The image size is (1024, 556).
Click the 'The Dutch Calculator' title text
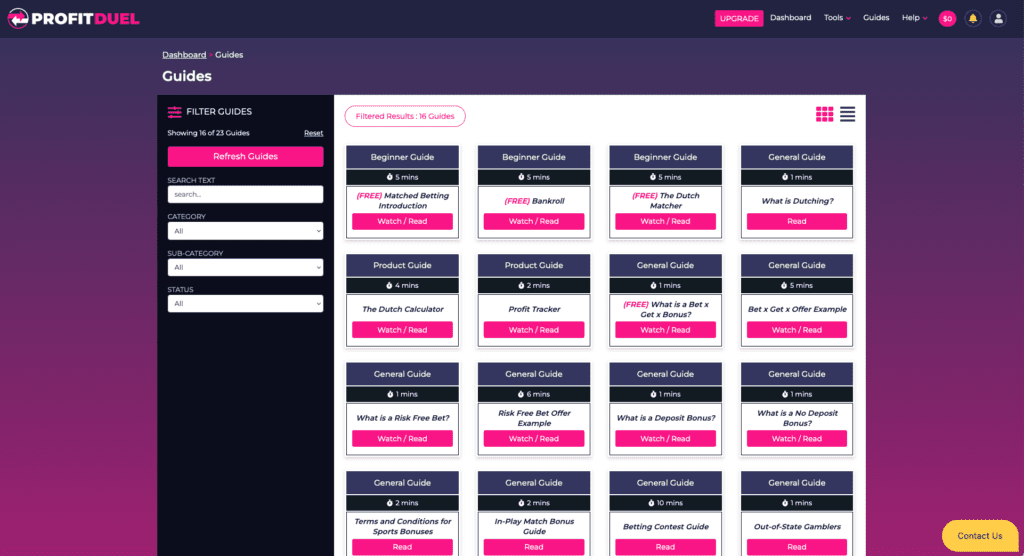coord(402,309)
